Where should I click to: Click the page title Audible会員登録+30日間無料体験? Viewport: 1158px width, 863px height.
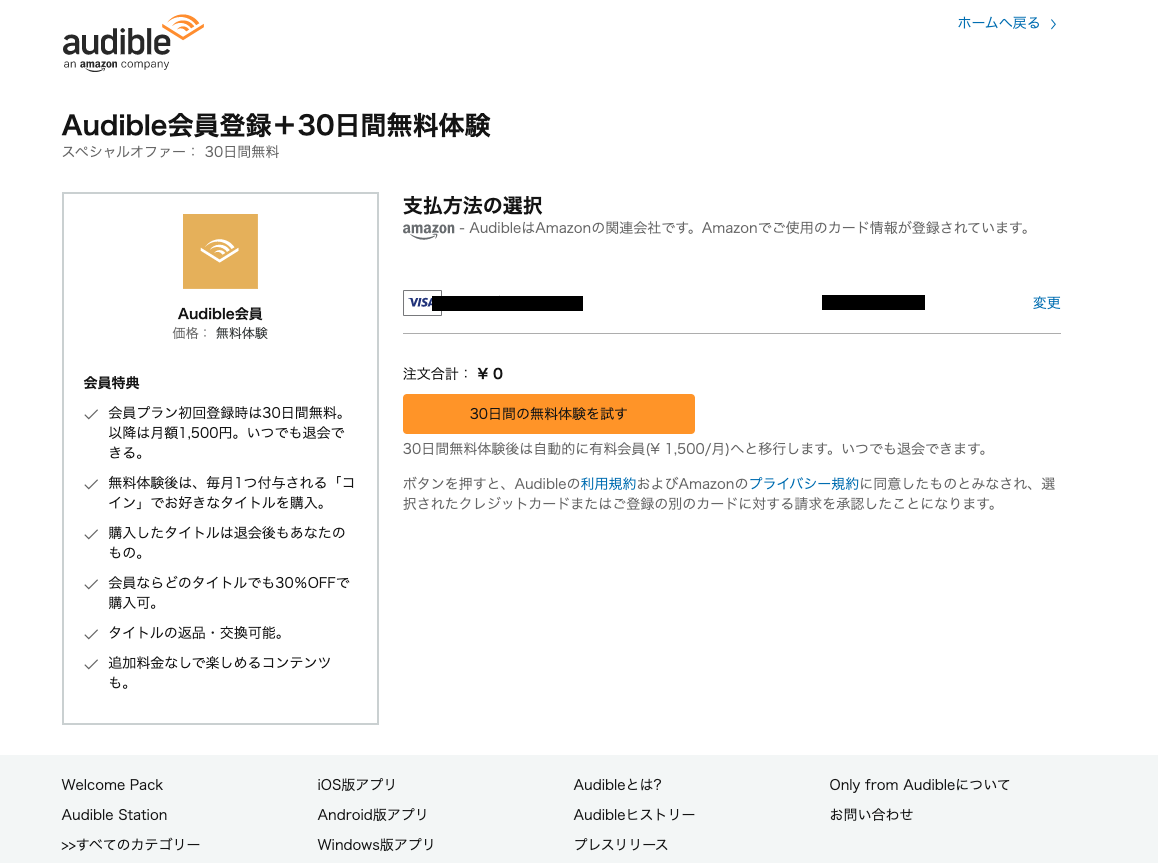tap(276, 126)
